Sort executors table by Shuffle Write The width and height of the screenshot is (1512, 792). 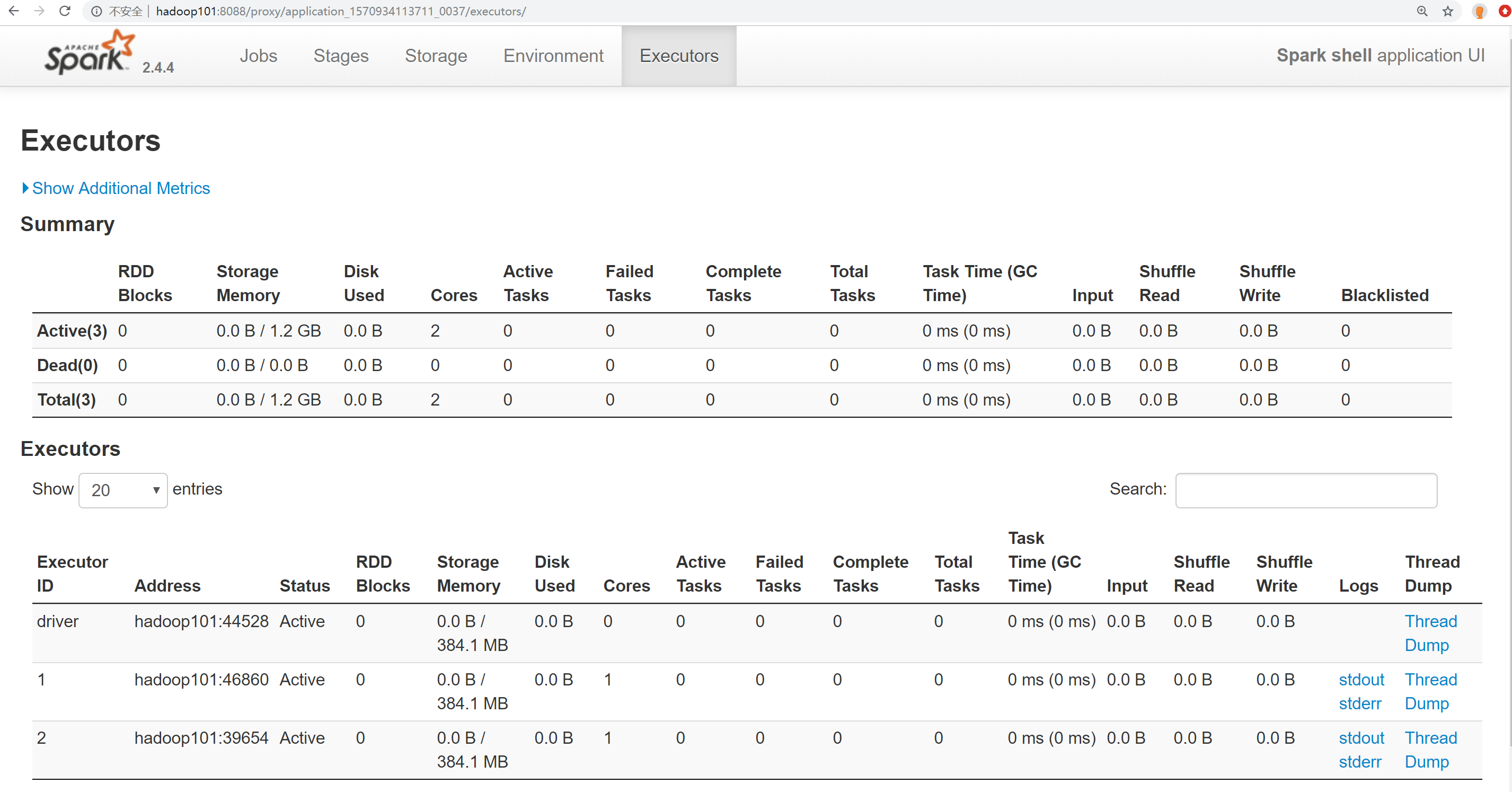[1284, 574]
